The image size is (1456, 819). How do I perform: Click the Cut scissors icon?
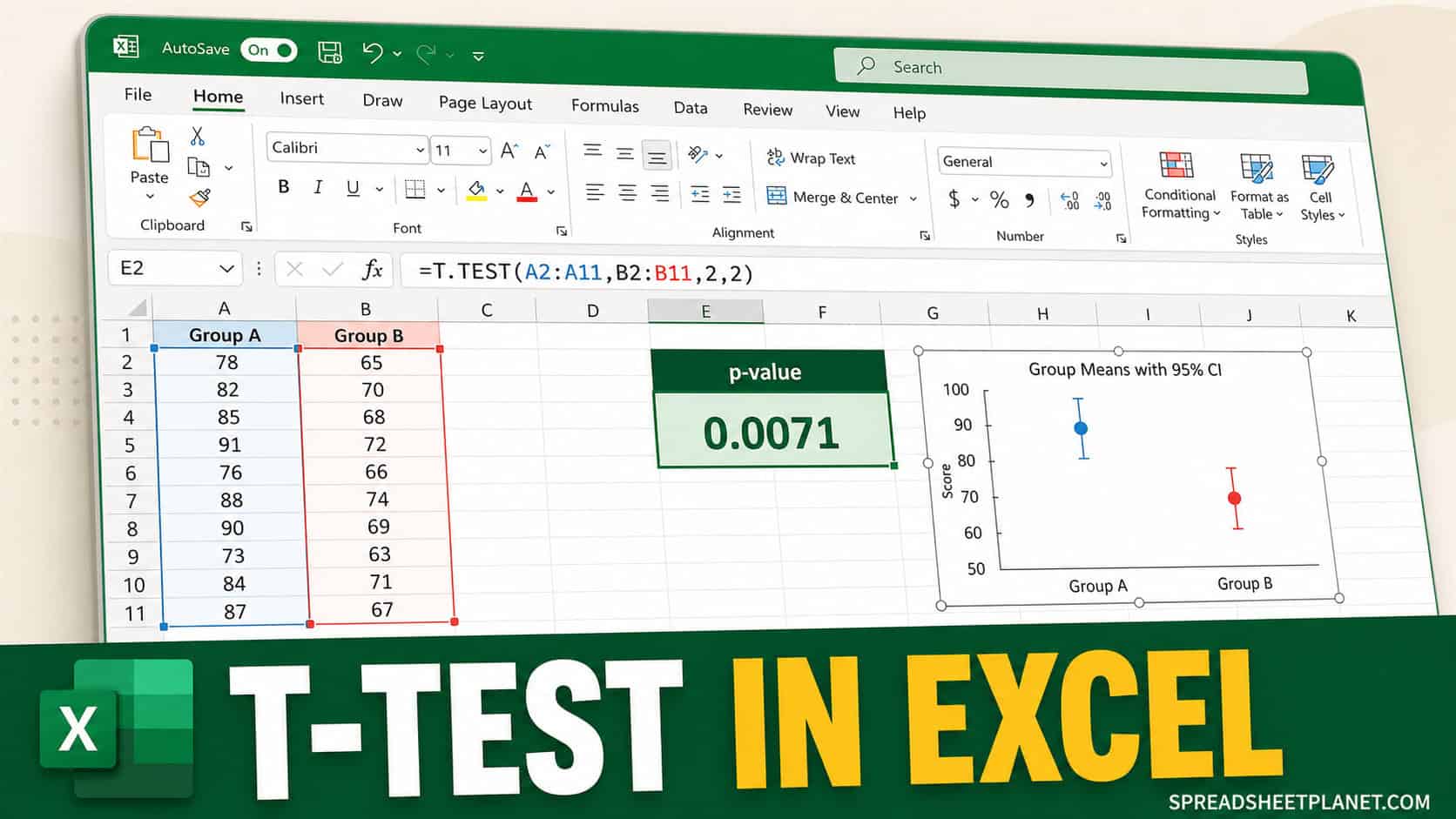198,136
